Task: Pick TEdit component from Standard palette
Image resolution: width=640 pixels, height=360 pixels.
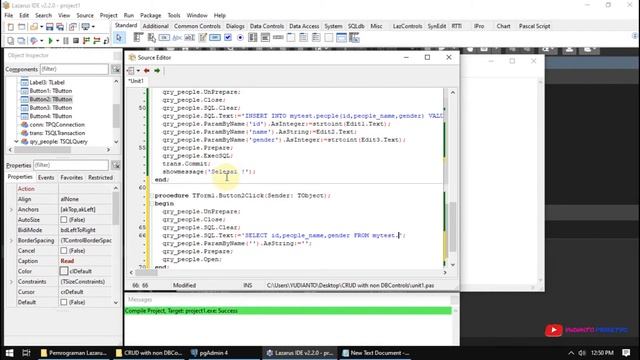Action: [189, 38]
